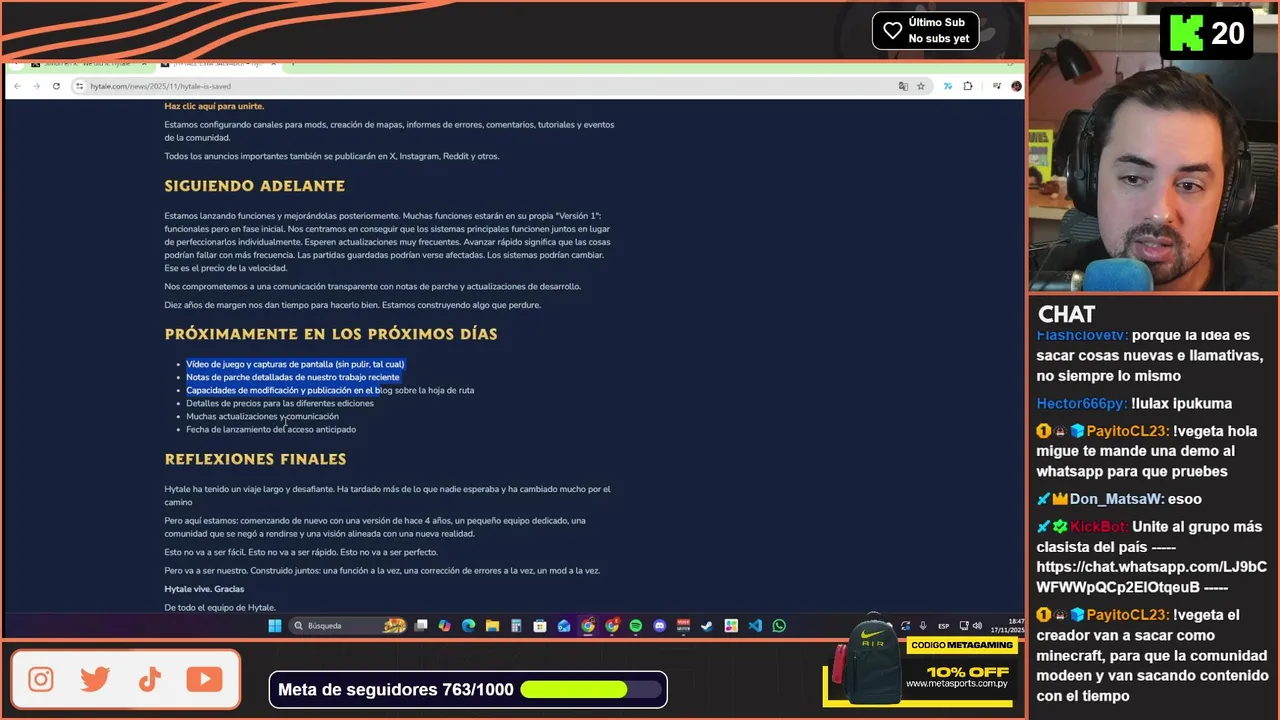Image resolution: width=1280 pixels, height=720 pixels.
Task: Open Calculator from the taskbar
Action: tap(516, 626)
